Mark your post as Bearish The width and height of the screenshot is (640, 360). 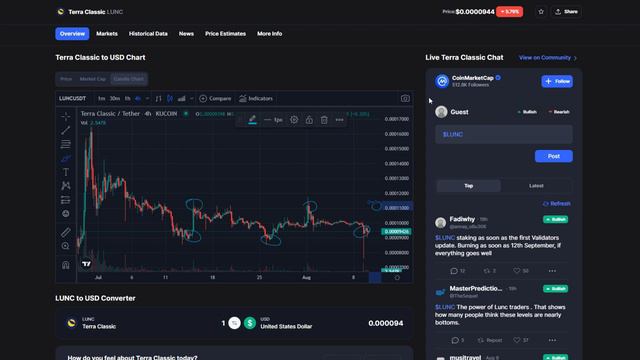pyautogui.click(x=559, y=112)
